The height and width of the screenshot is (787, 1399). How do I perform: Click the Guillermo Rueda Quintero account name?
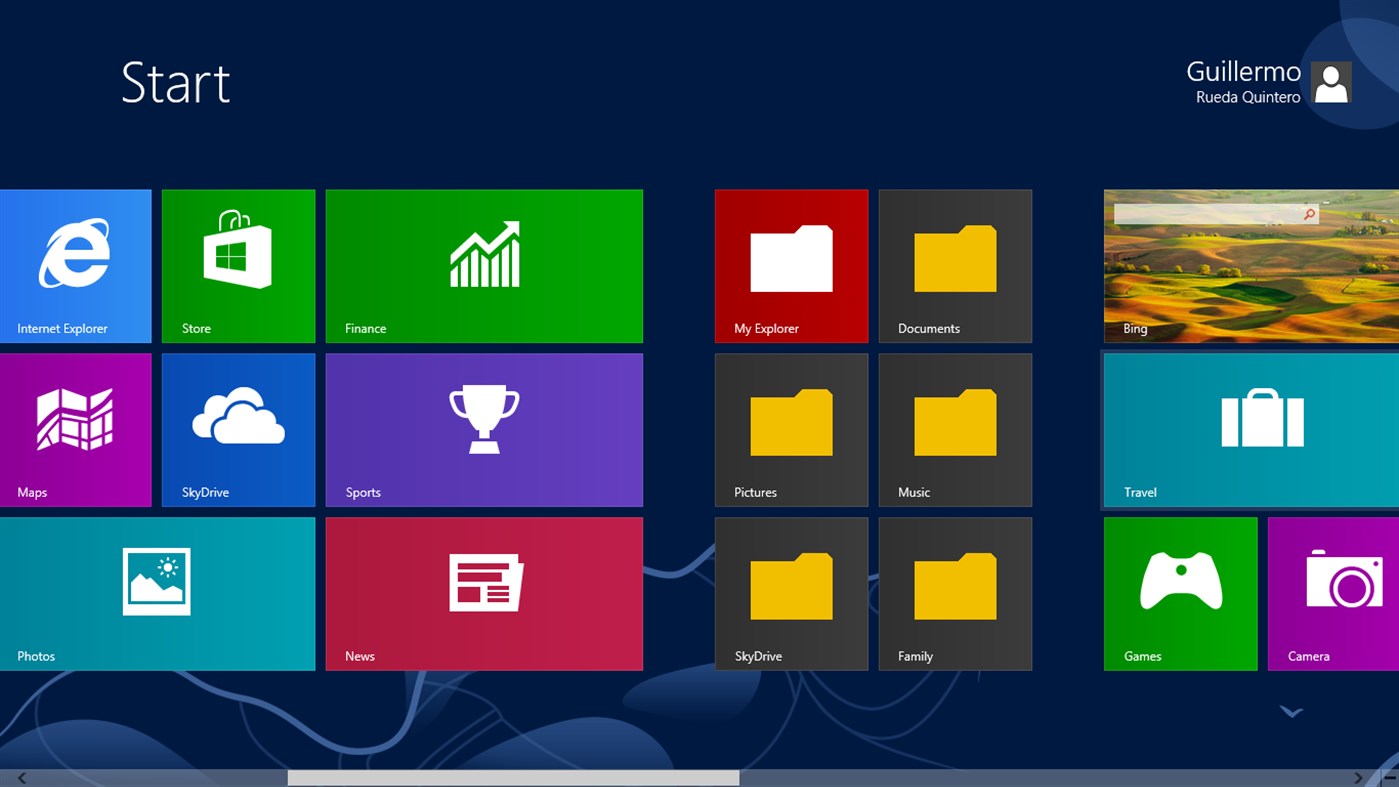point(1243,80)
